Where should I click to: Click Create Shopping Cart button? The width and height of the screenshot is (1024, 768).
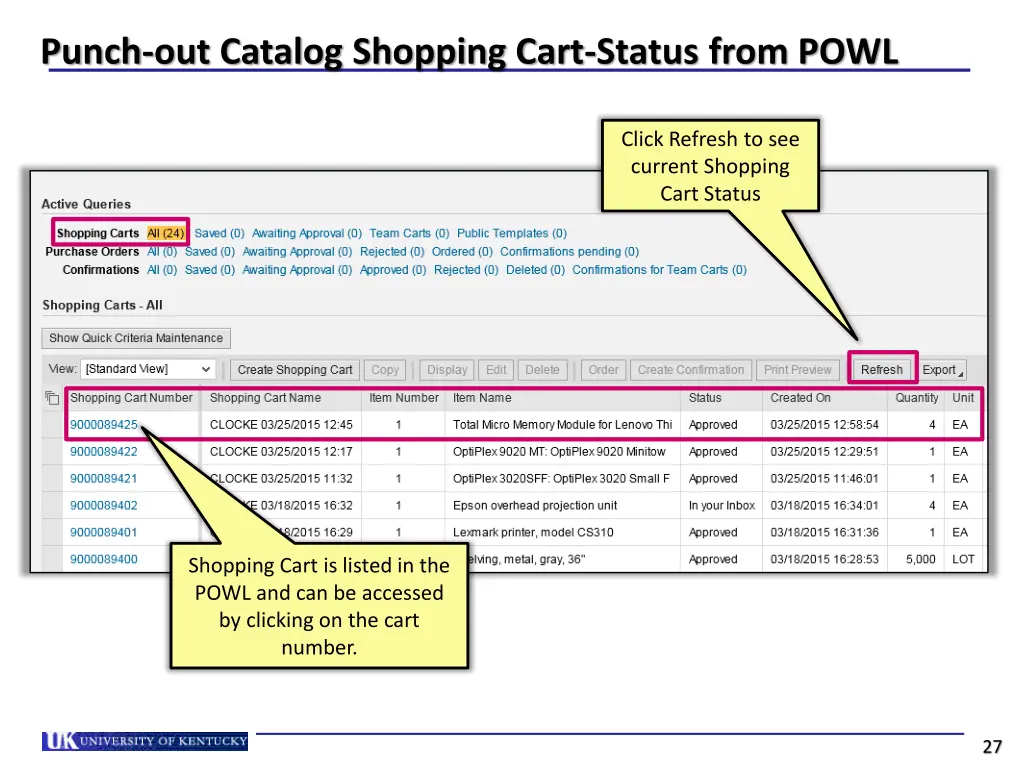click(x=295, y=370)
